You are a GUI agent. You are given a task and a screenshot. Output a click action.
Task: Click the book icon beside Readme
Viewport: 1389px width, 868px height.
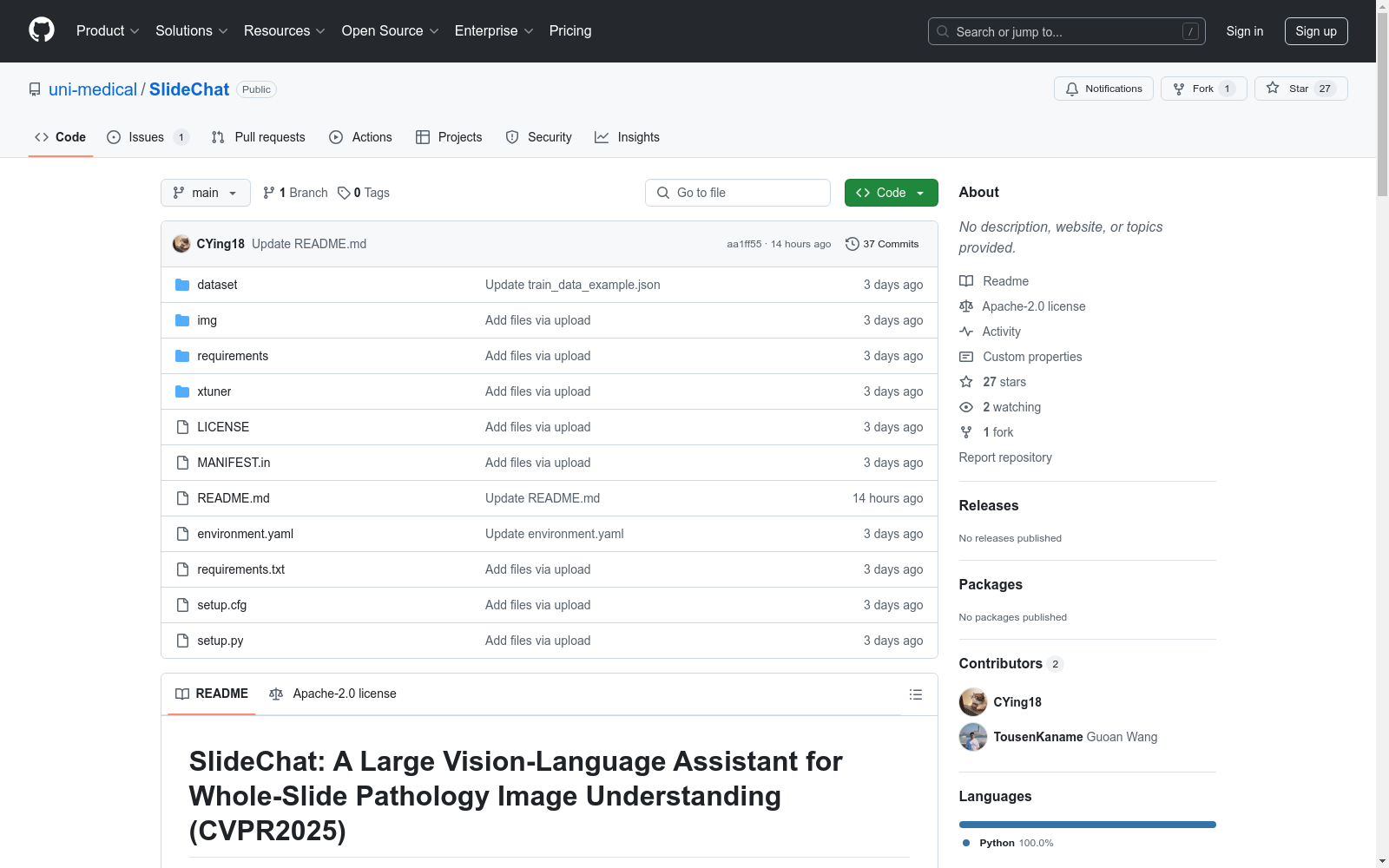(x=966, y=281)
